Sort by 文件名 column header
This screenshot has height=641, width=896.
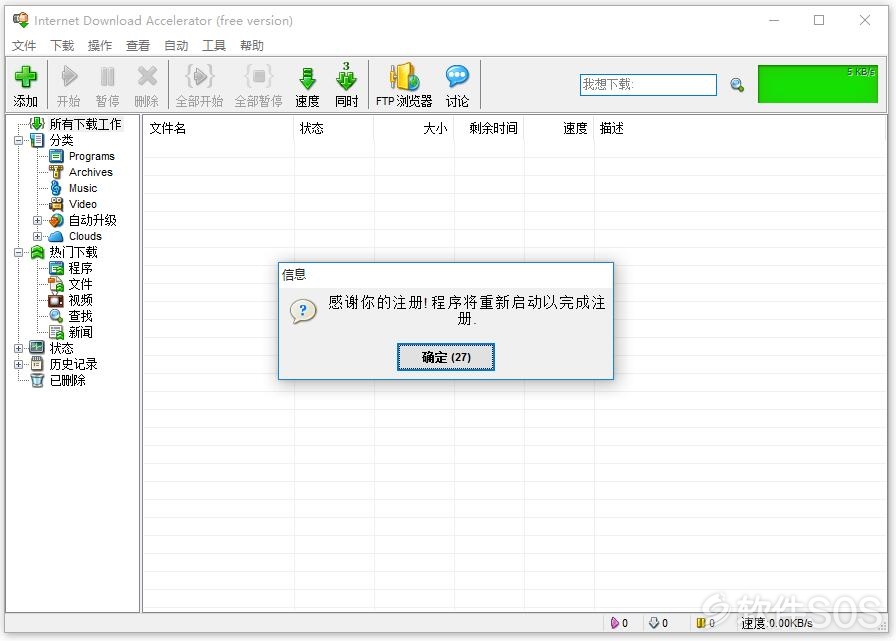coord(219,128)
